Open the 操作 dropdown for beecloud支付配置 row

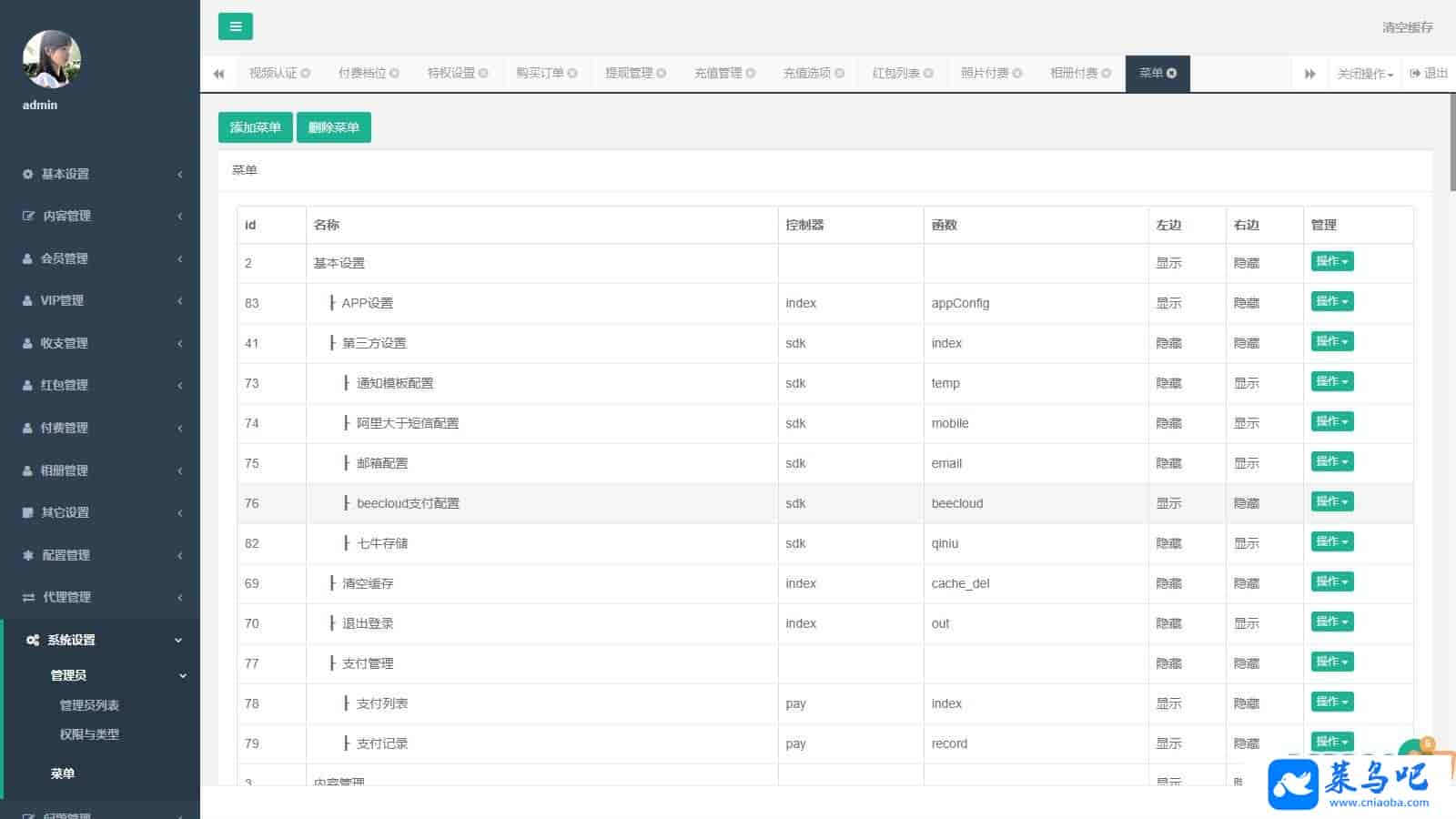pos(1331,501)
